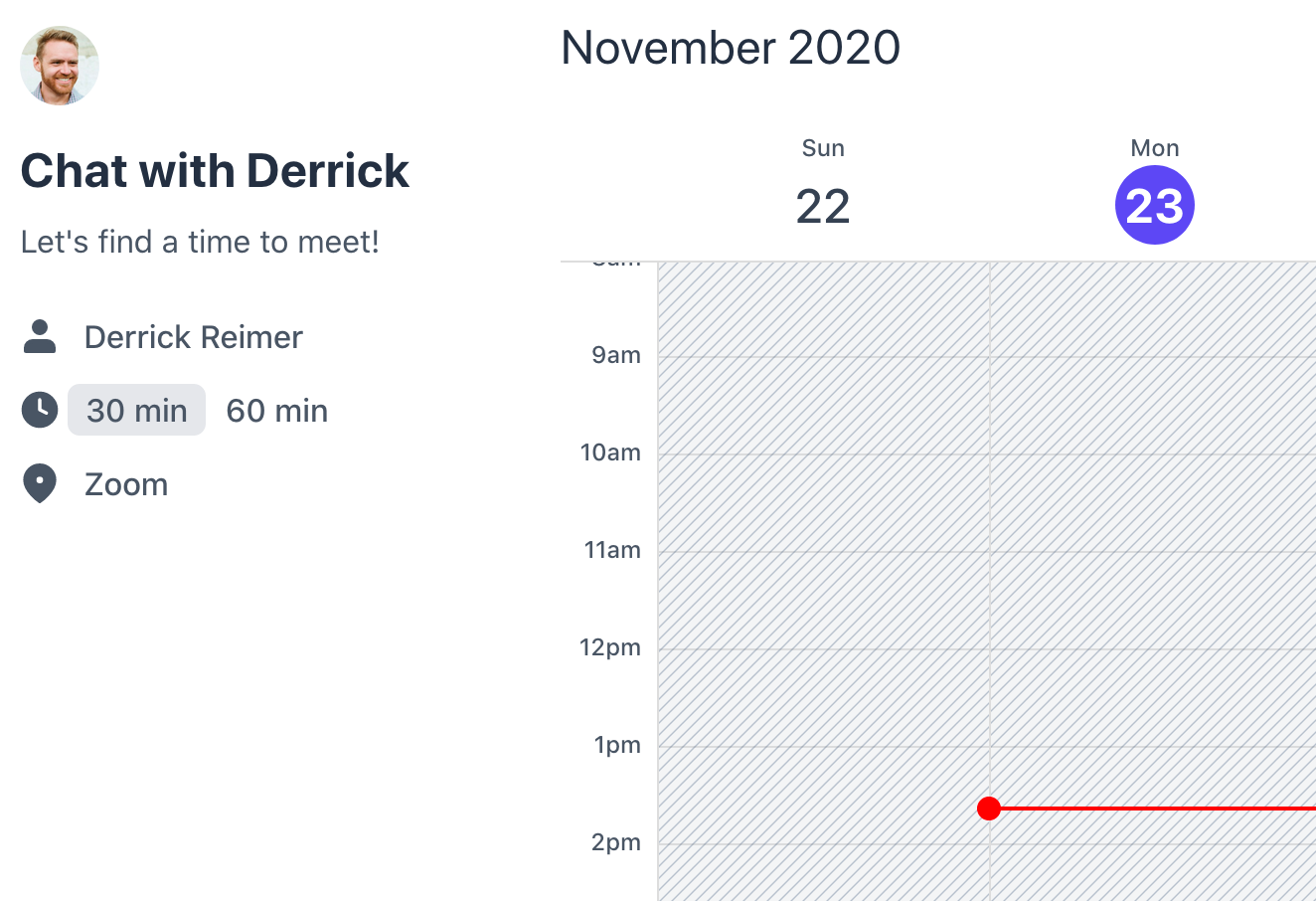Click the Zoom location label
The width and height of the screenshot is (1316, 901).
126,484
